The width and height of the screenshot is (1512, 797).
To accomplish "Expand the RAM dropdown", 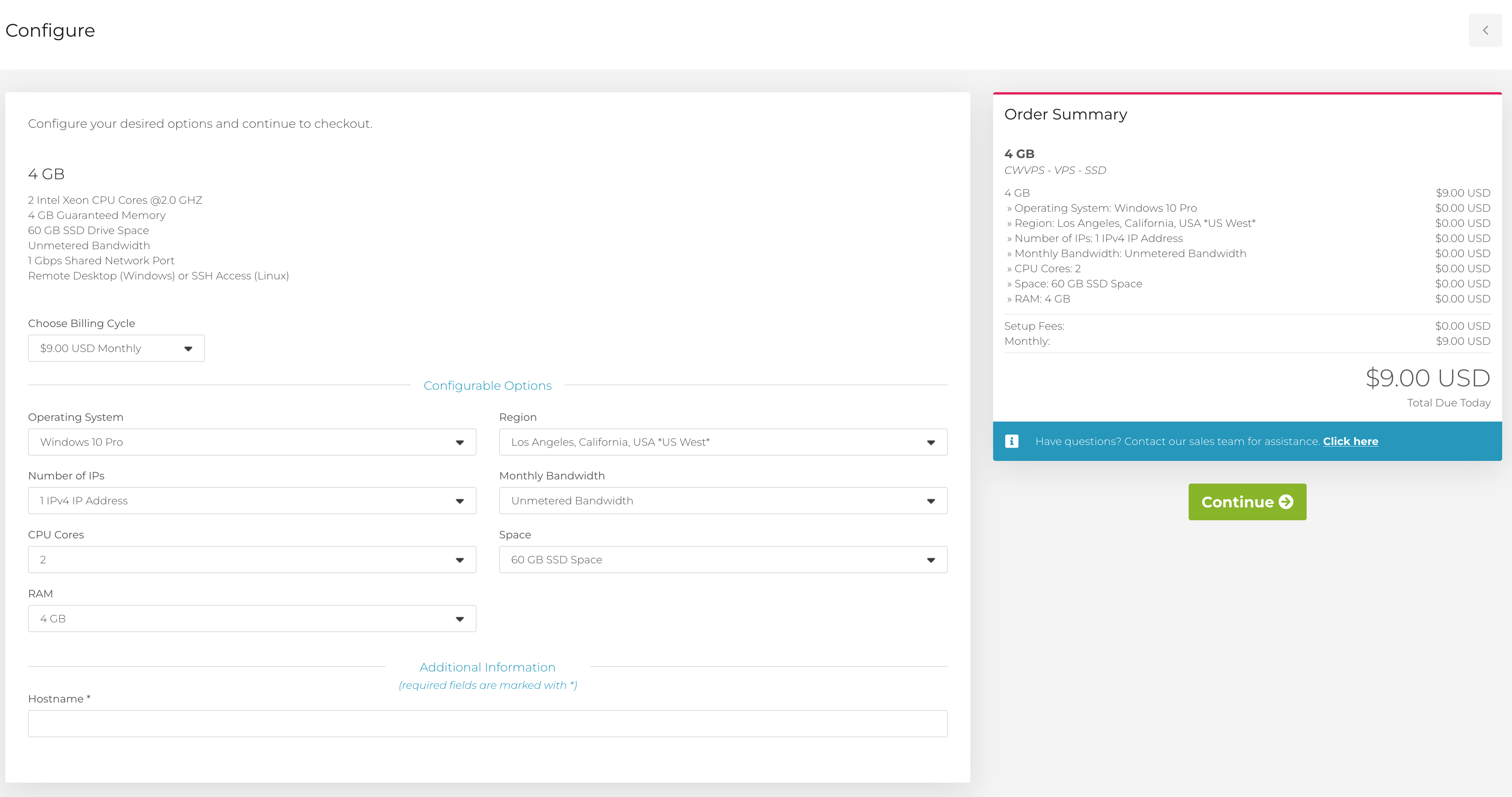I will [251, 619].
